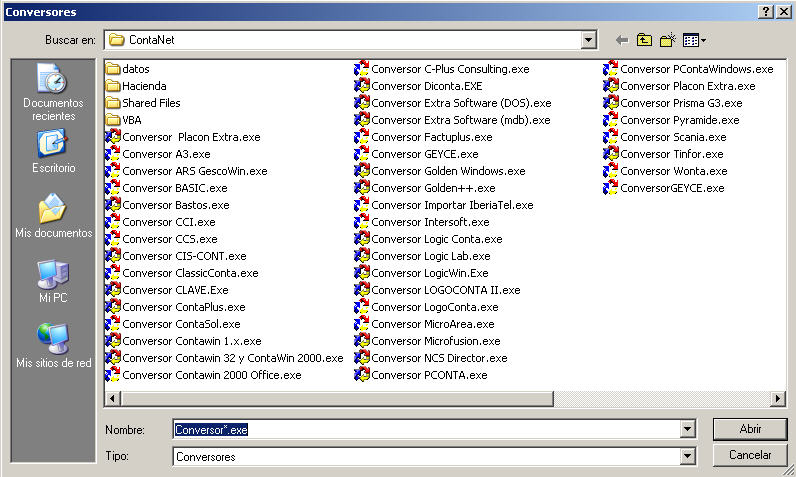Select file Conversor CCS.exe
This screenshot has height=477, width=796.
(x=161, y=239)
